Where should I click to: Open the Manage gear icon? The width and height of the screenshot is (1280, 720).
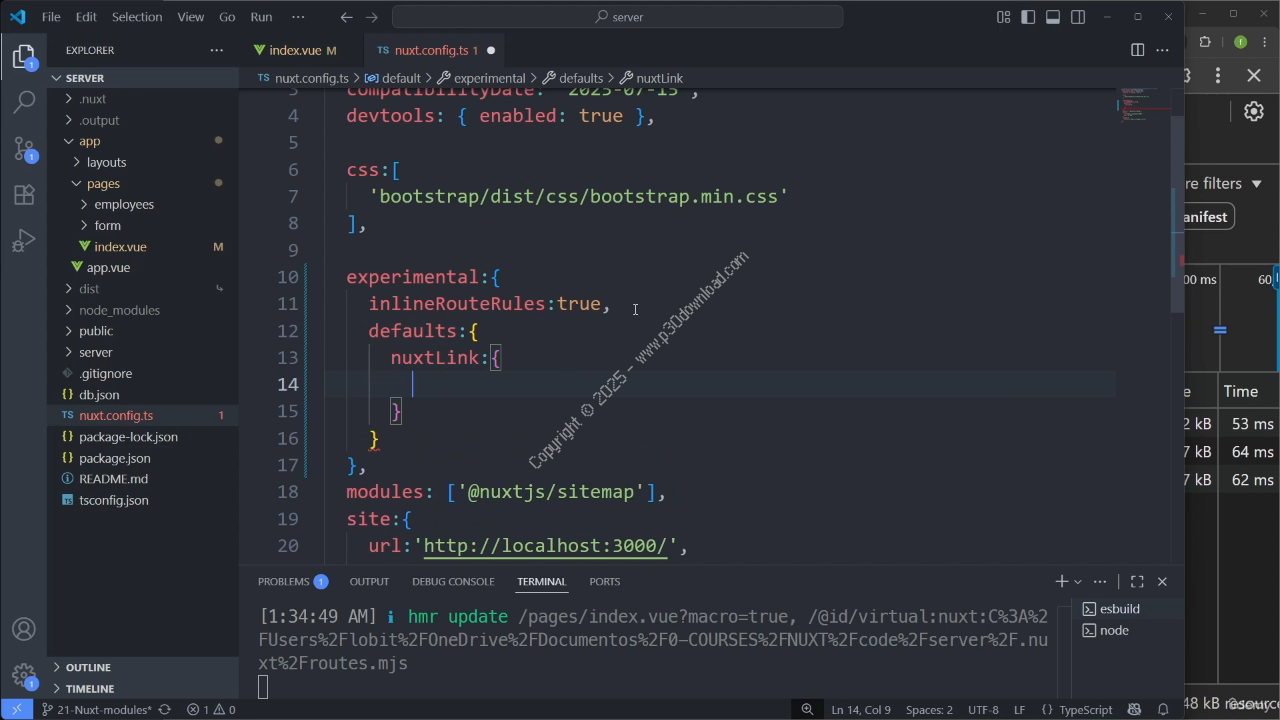[24, 675]
